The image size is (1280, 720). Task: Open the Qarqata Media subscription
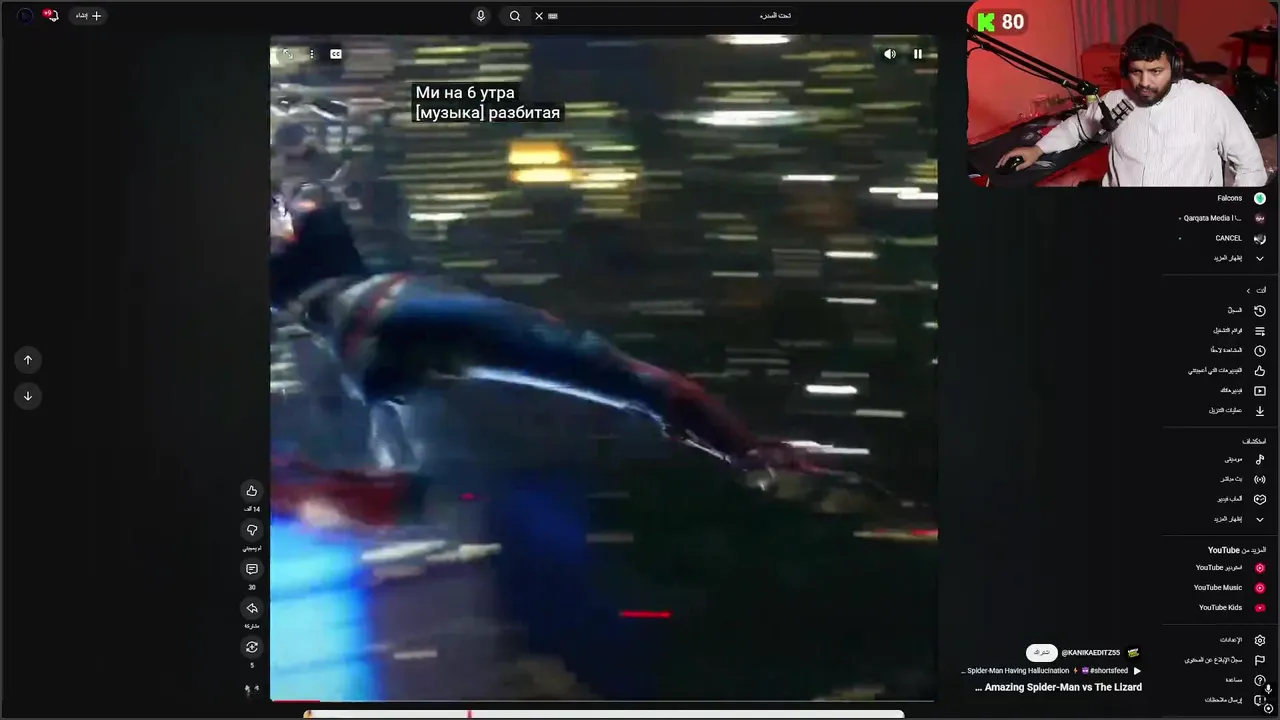click(1224, 218)
